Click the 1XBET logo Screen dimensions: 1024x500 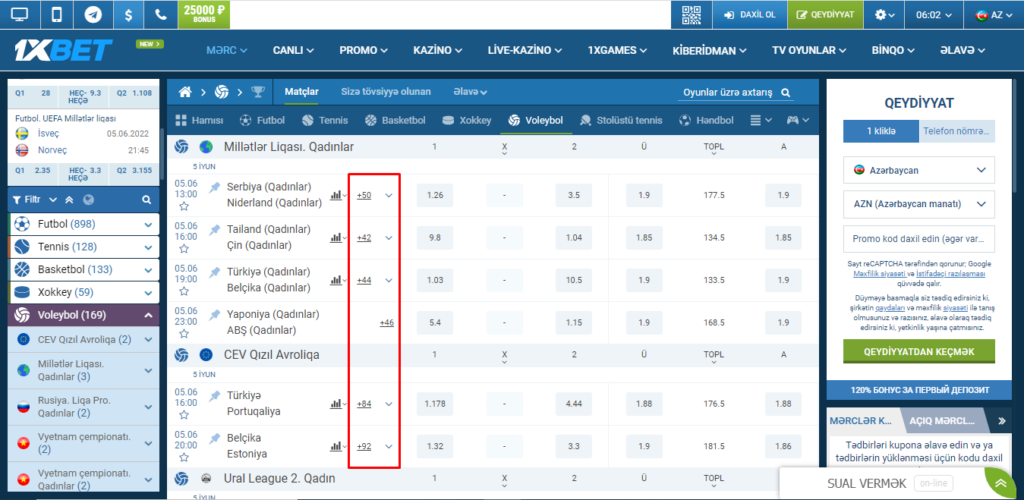tap(63, 50)
